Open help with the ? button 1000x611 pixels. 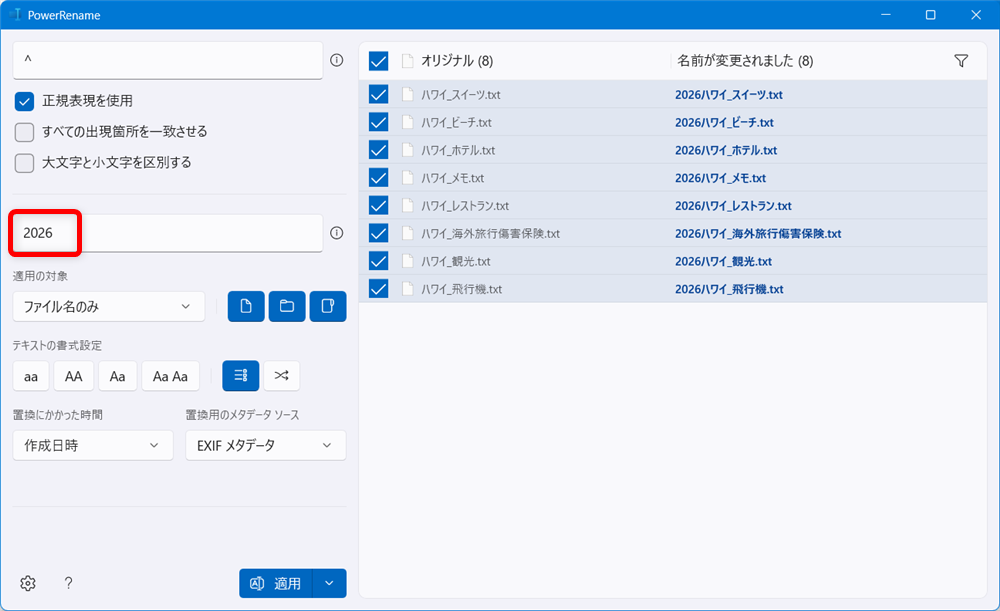tap(67, 583)
